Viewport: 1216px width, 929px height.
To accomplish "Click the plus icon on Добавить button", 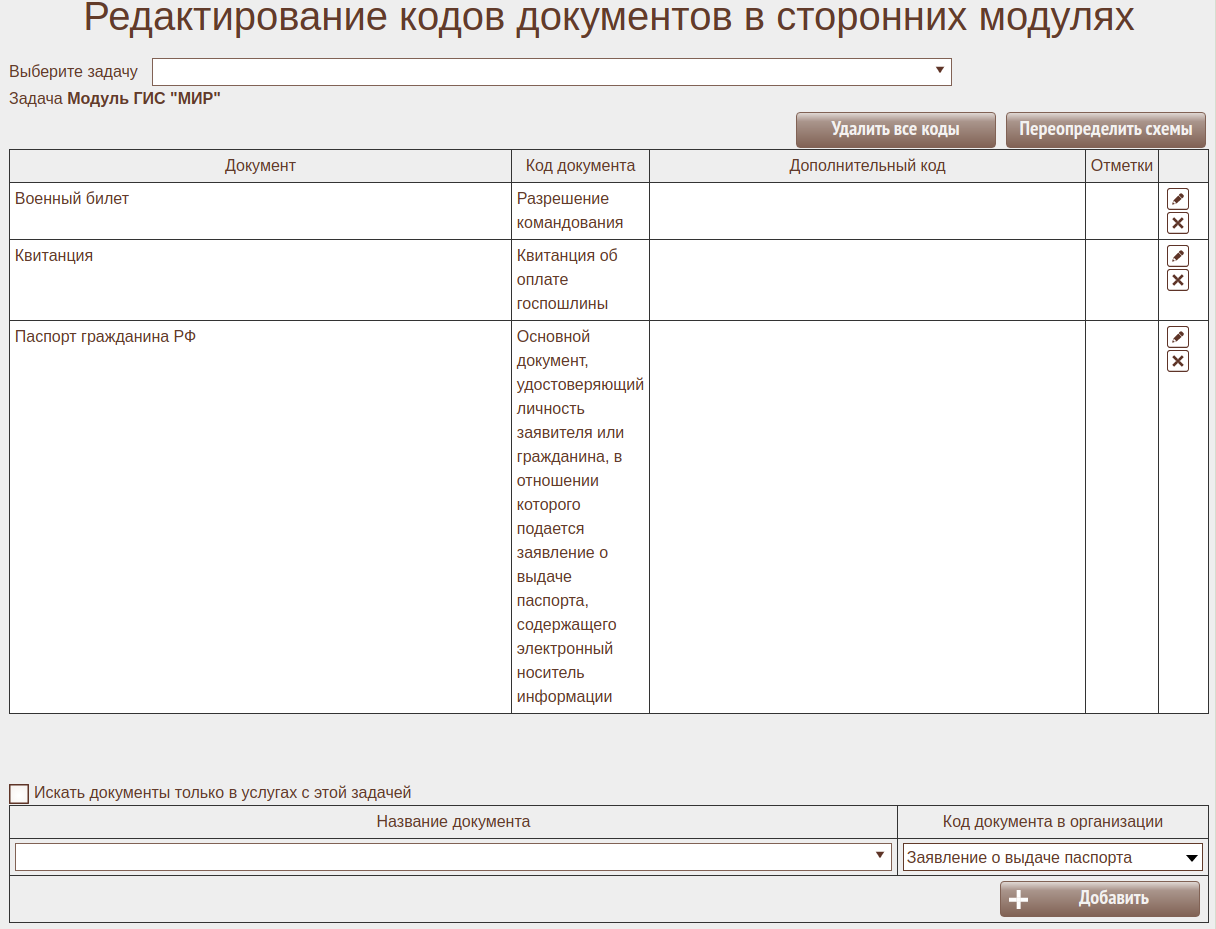I will (x=1018, y=899).
